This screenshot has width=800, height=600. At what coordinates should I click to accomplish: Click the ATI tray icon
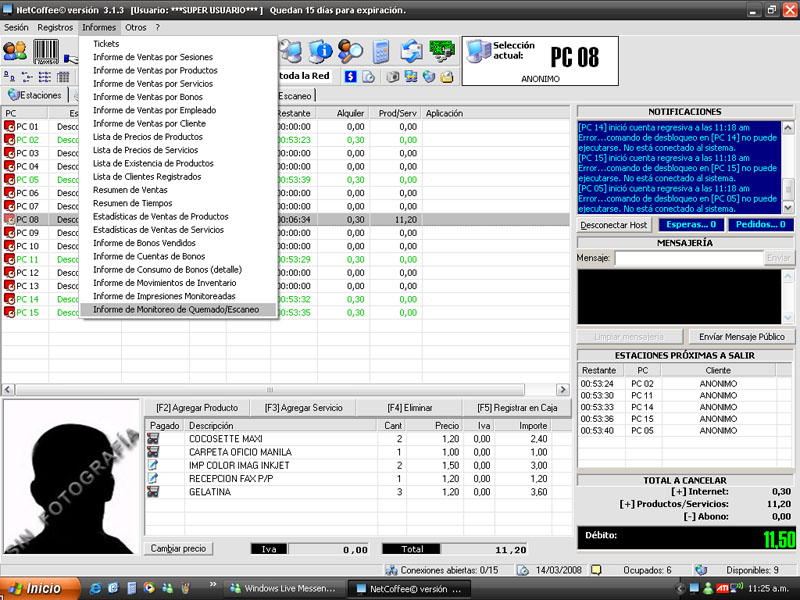pyautogui.click(x=722, y=588)
